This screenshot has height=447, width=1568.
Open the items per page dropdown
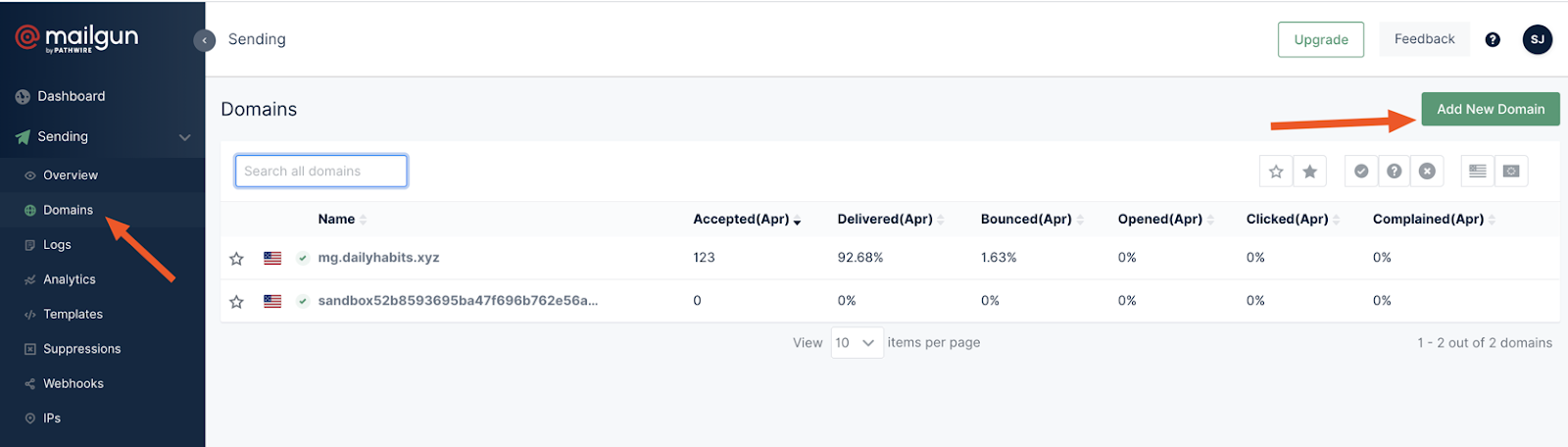point(857,343)
